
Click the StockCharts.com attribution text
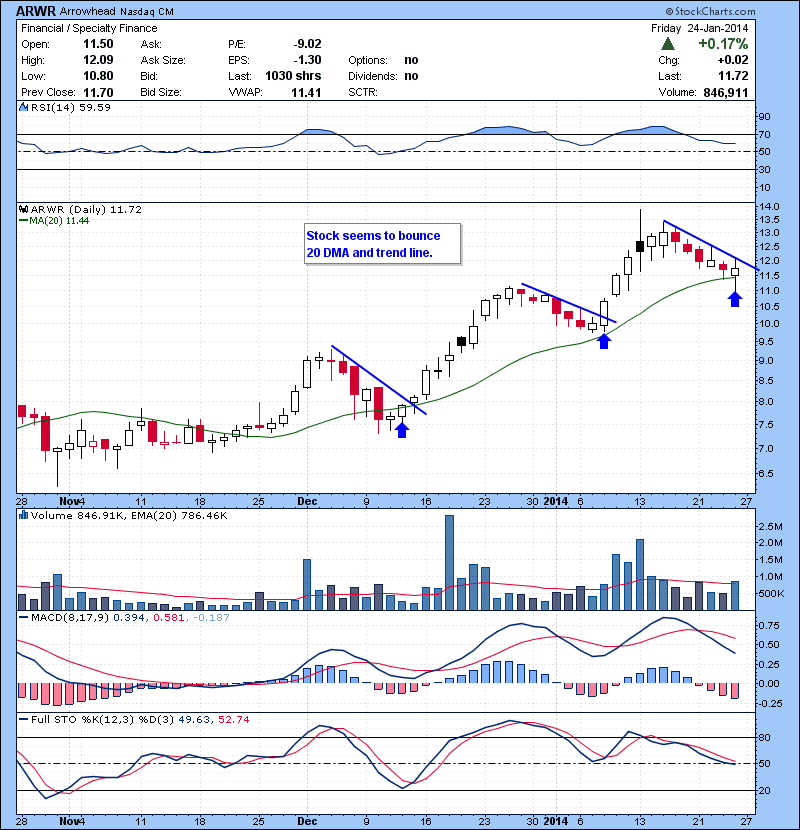711,11
